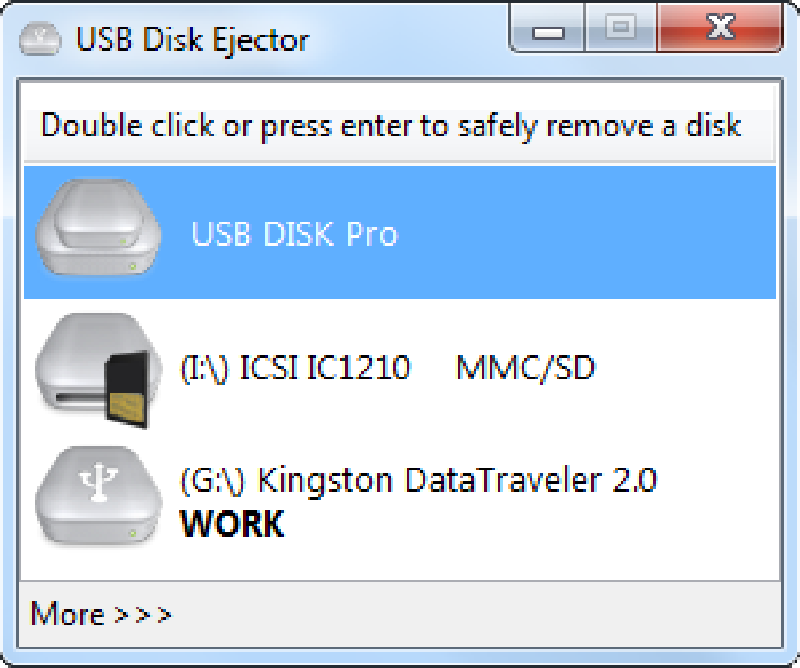Expand the More >>> options
This screenshot has width=800, height=668.
click(x=101, y=613)
